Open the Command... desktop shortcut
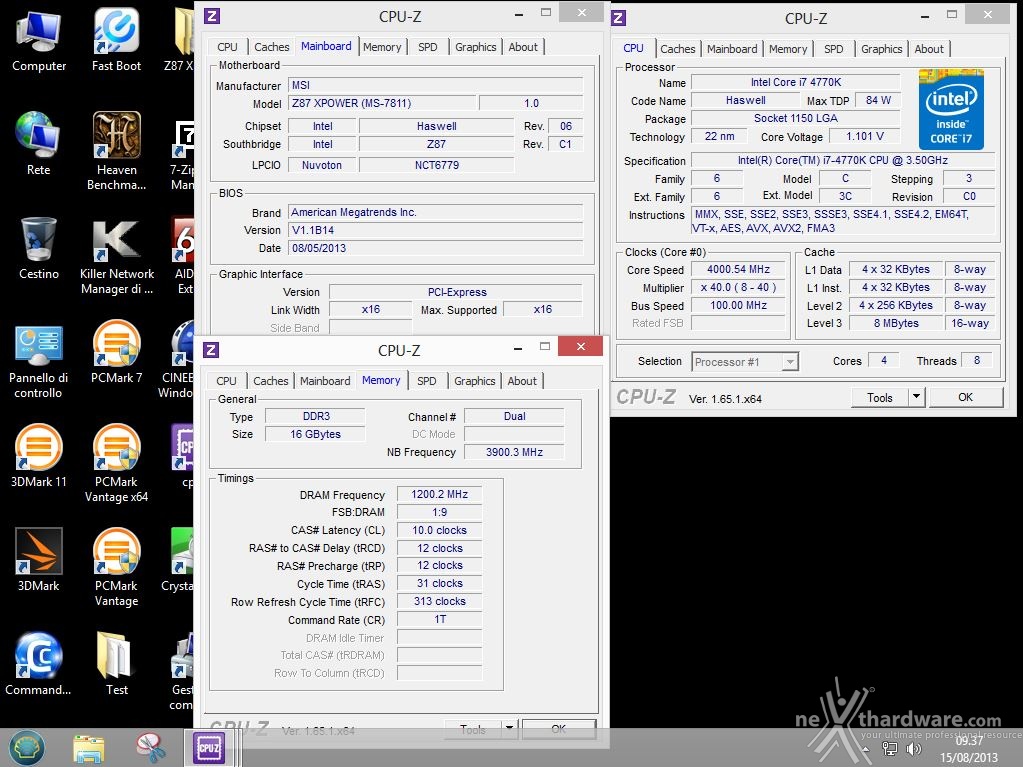The width and height of the screenshot is (1023, 767). [38, 664]
